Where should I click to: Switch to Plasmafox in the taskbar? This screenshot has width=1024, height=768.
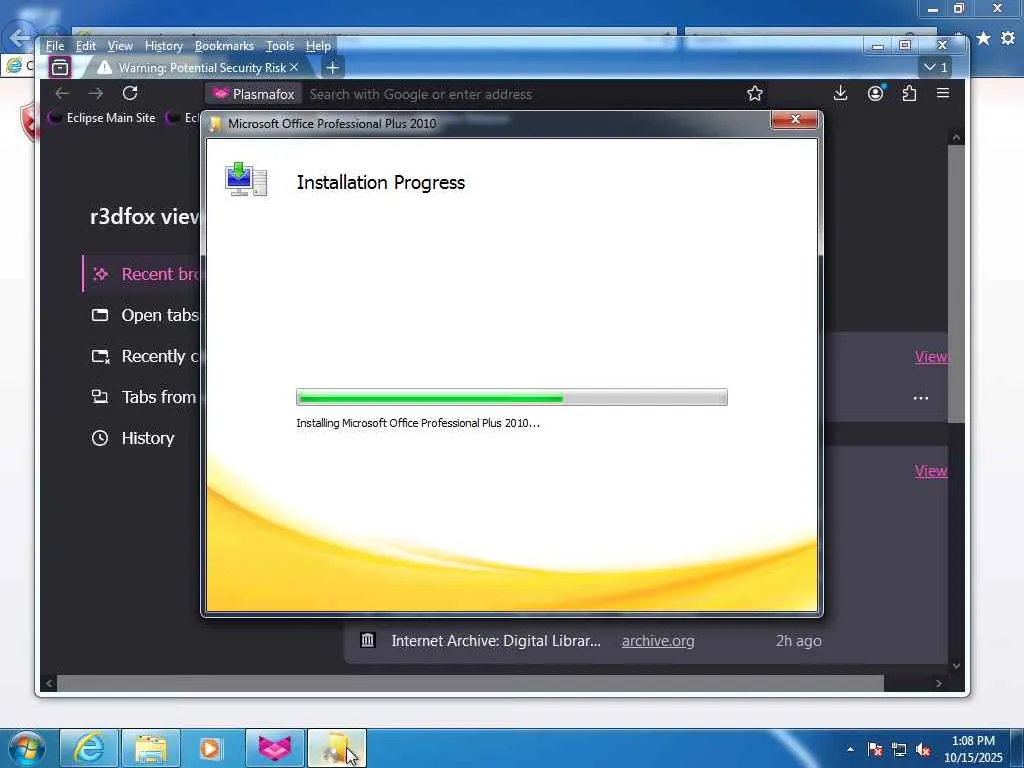275,748
